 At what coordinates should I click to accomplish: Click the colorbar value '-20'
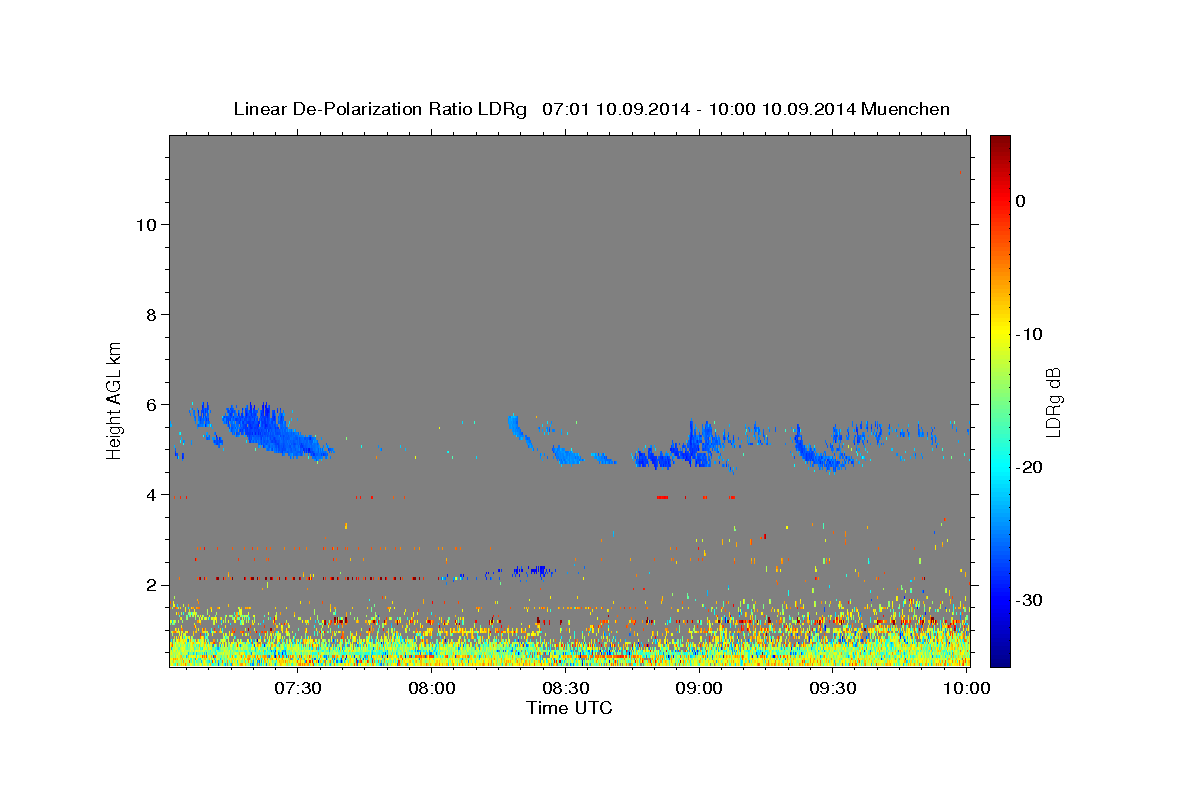pos(1030,467)
